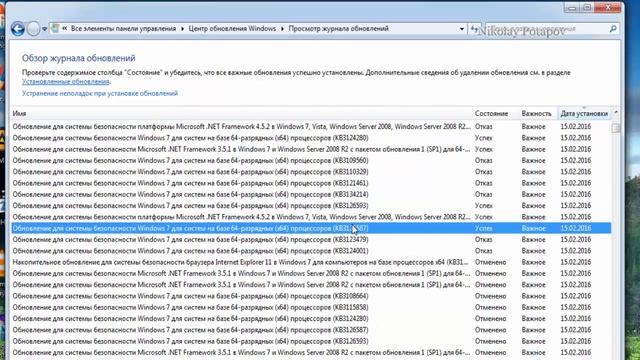The image size is (640, 360).
Task: Open the recent pages dropdown arrow beside the Forward button
Action: (44, 29)
